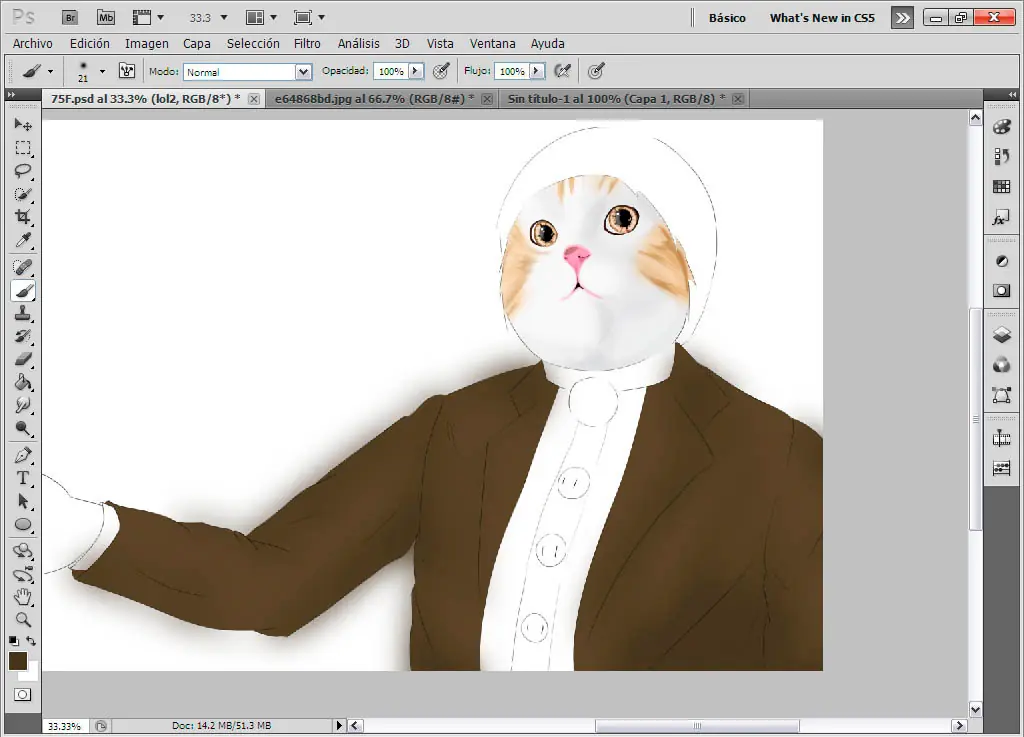Viewport: 1024px width, 737px height.
Task: Select the Path Selection tool
Action: [x=23, y=501]
